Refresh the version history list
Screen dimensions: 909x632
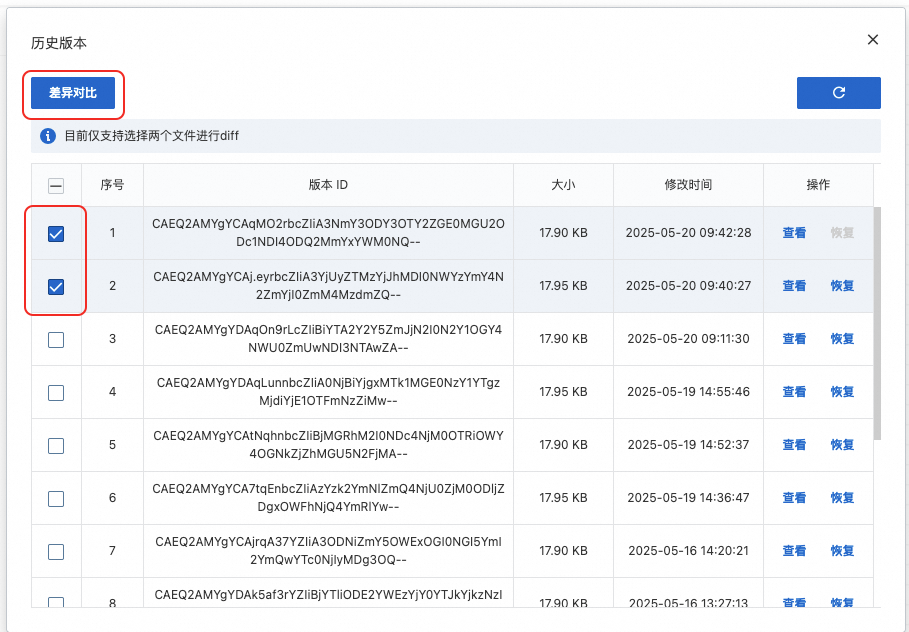[838, 93]
